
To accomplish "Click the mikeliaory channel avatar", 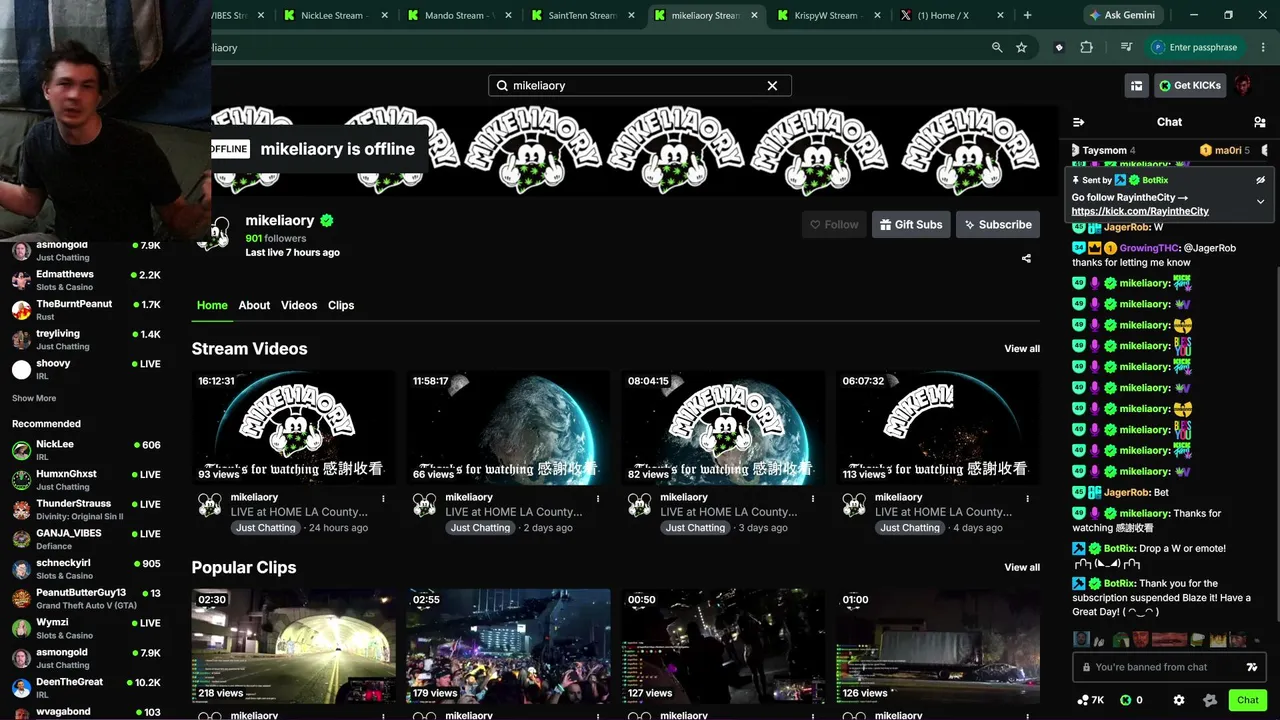I will click(213, 234).
